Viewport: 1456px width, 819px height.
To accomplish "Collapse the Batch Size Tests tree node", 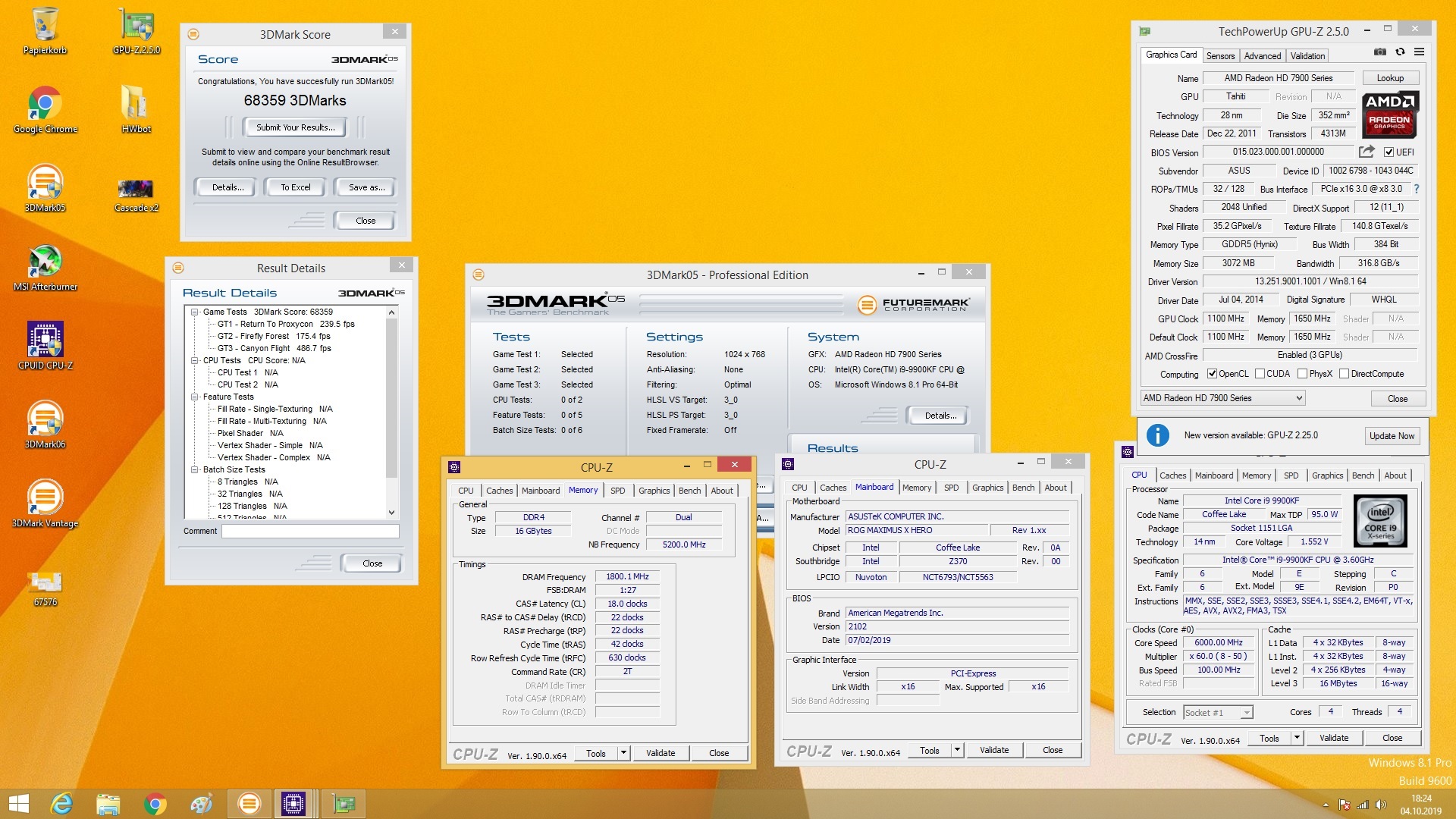I will [195, 469].
